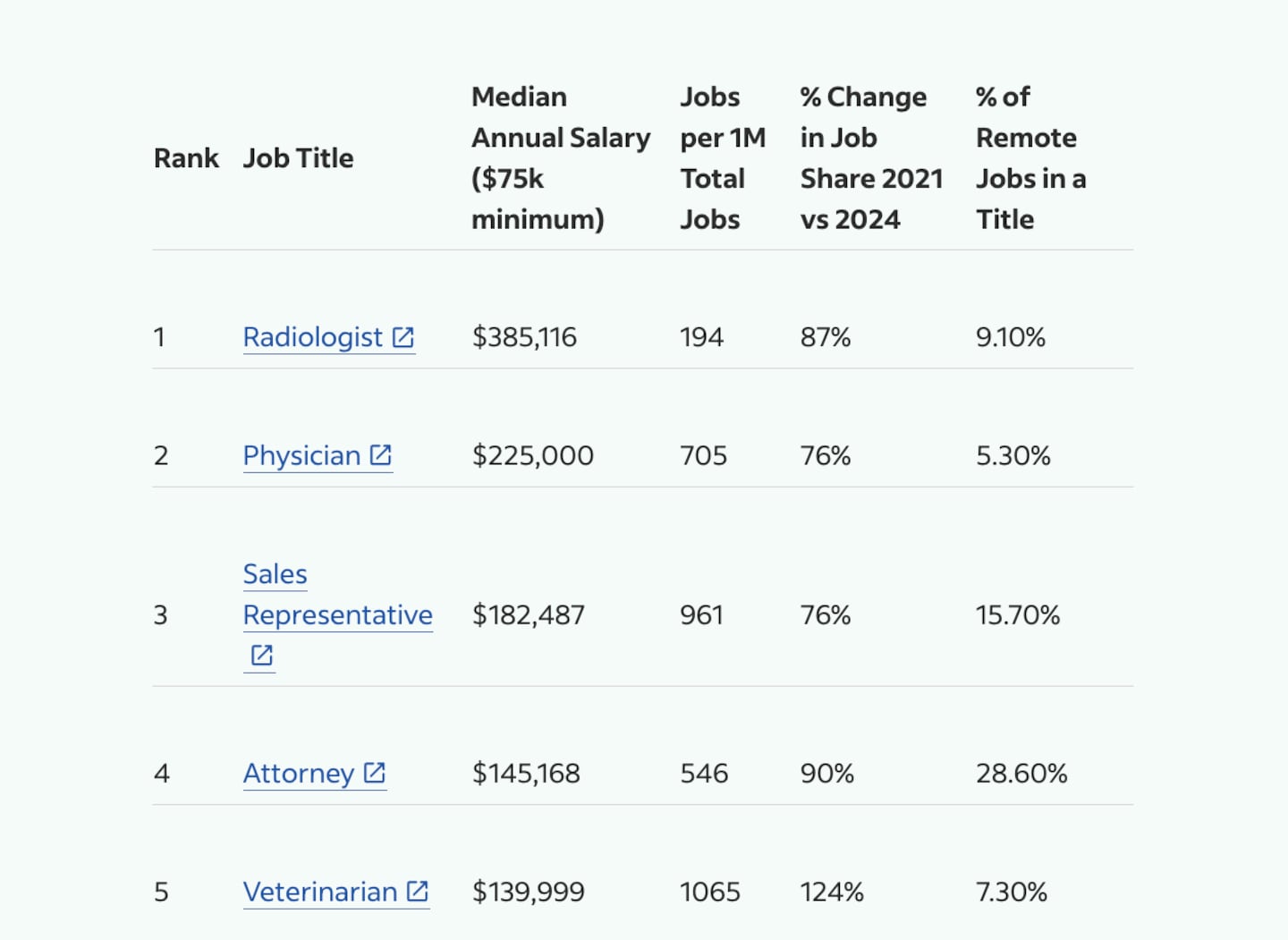
Task: Open the Radiologist job title link
Action: click(x=312, y=337)
